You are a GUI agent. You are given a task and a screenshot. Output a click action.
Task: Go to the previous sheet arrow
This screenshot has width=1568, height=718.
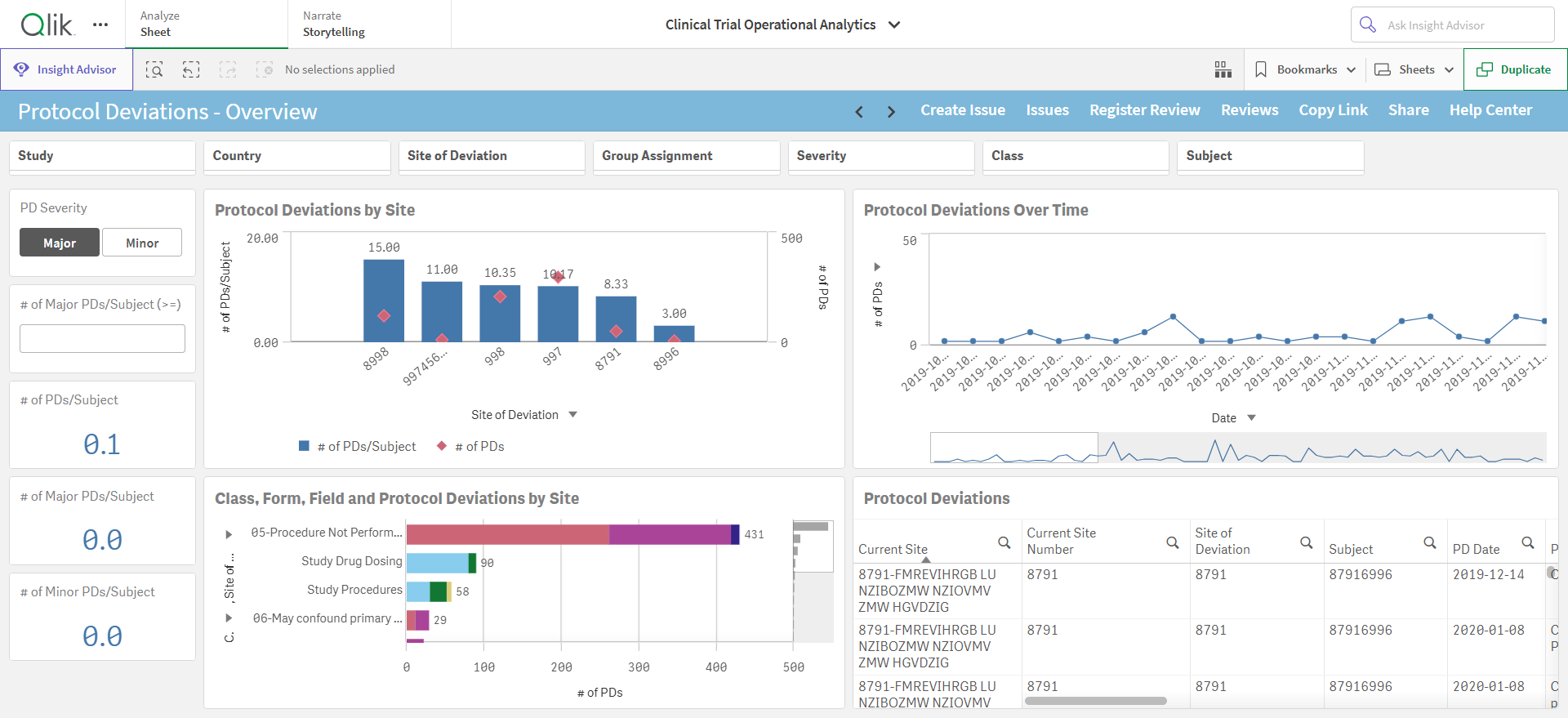click(859, 111)
